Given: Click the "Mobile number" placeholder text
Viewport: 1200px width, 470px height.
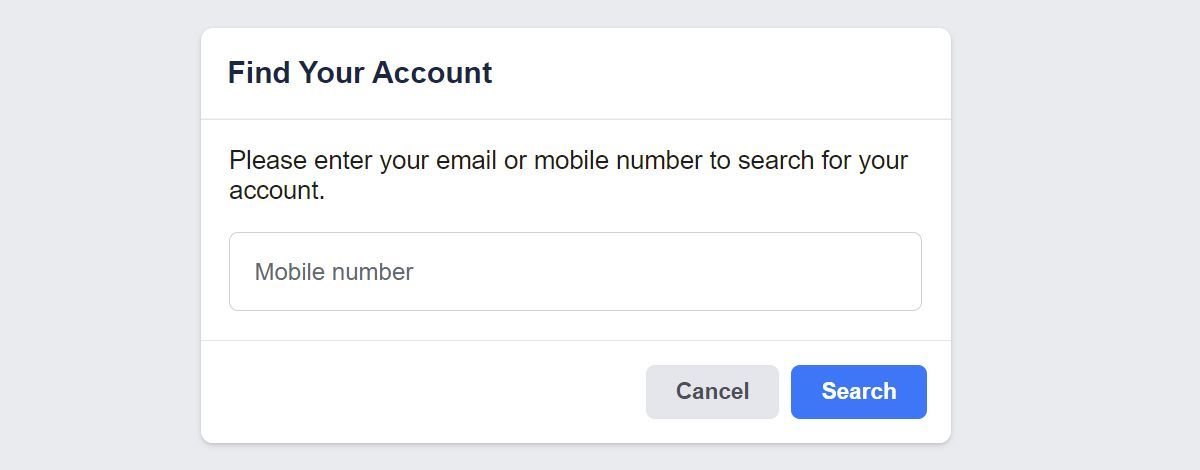Looking at the screenshot, I should point(334,272).
